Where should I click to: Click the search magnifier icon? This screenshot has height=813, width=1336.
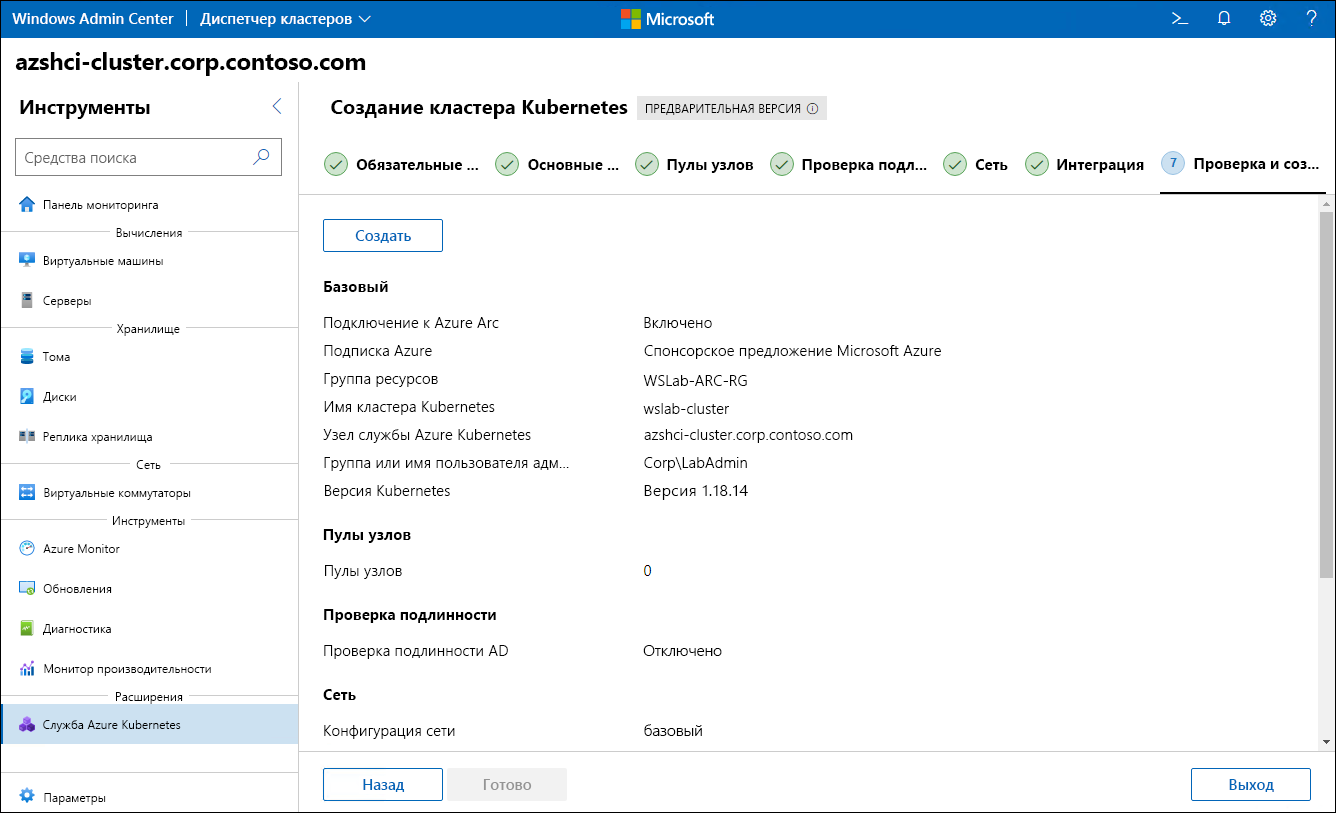(261, 157)
